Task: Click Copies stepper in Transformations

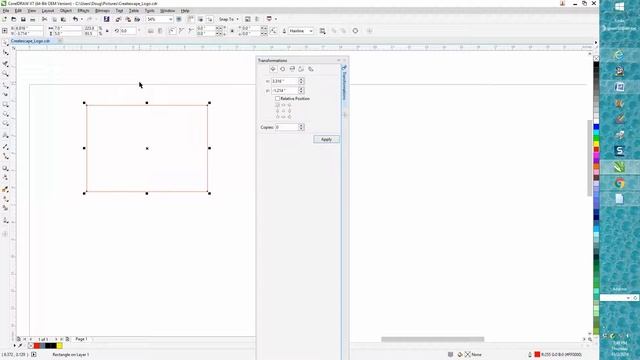Action: [301, 127]
